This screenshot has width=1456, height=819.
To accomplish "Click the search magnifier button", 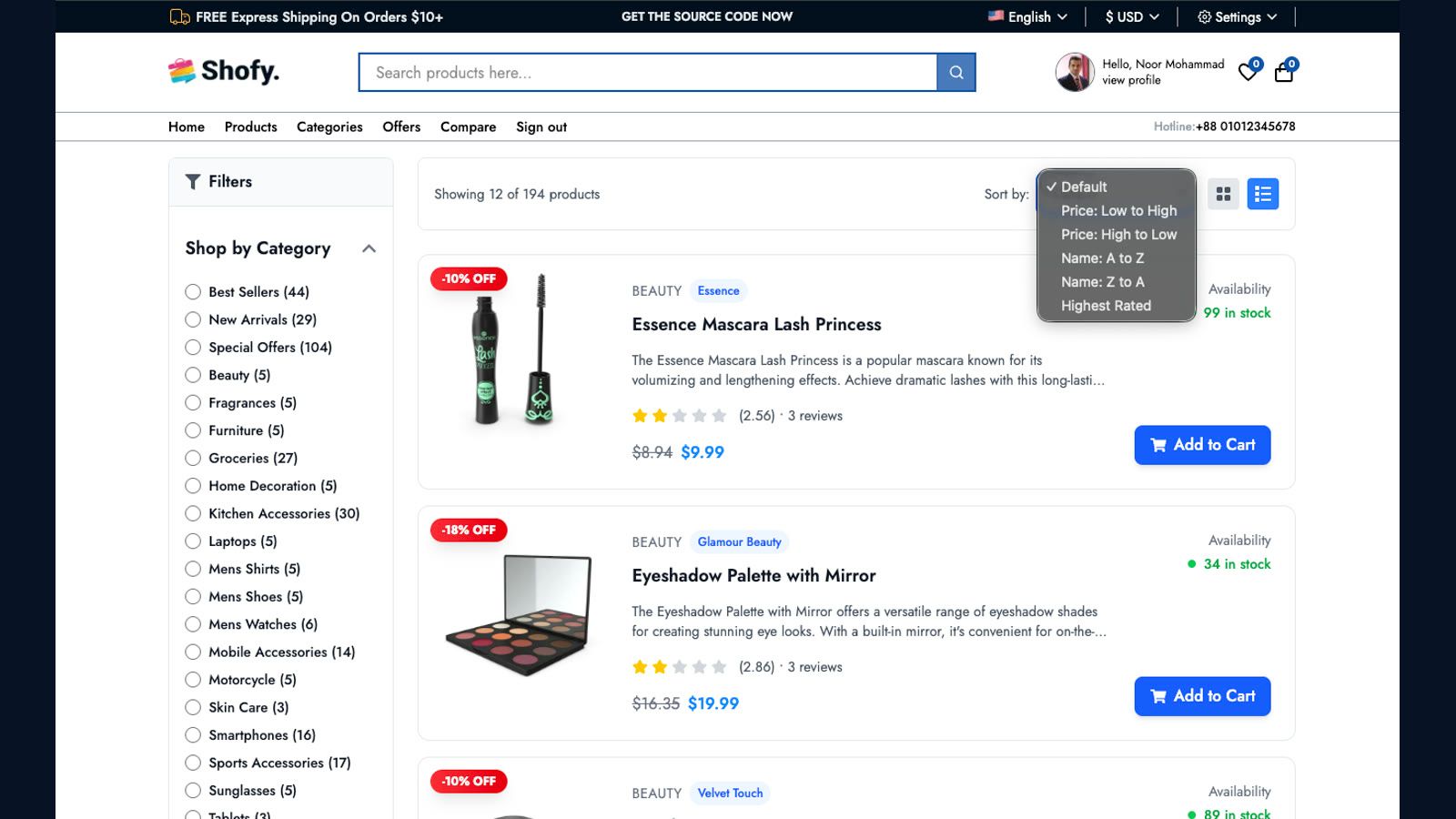I will pos(955,73).
